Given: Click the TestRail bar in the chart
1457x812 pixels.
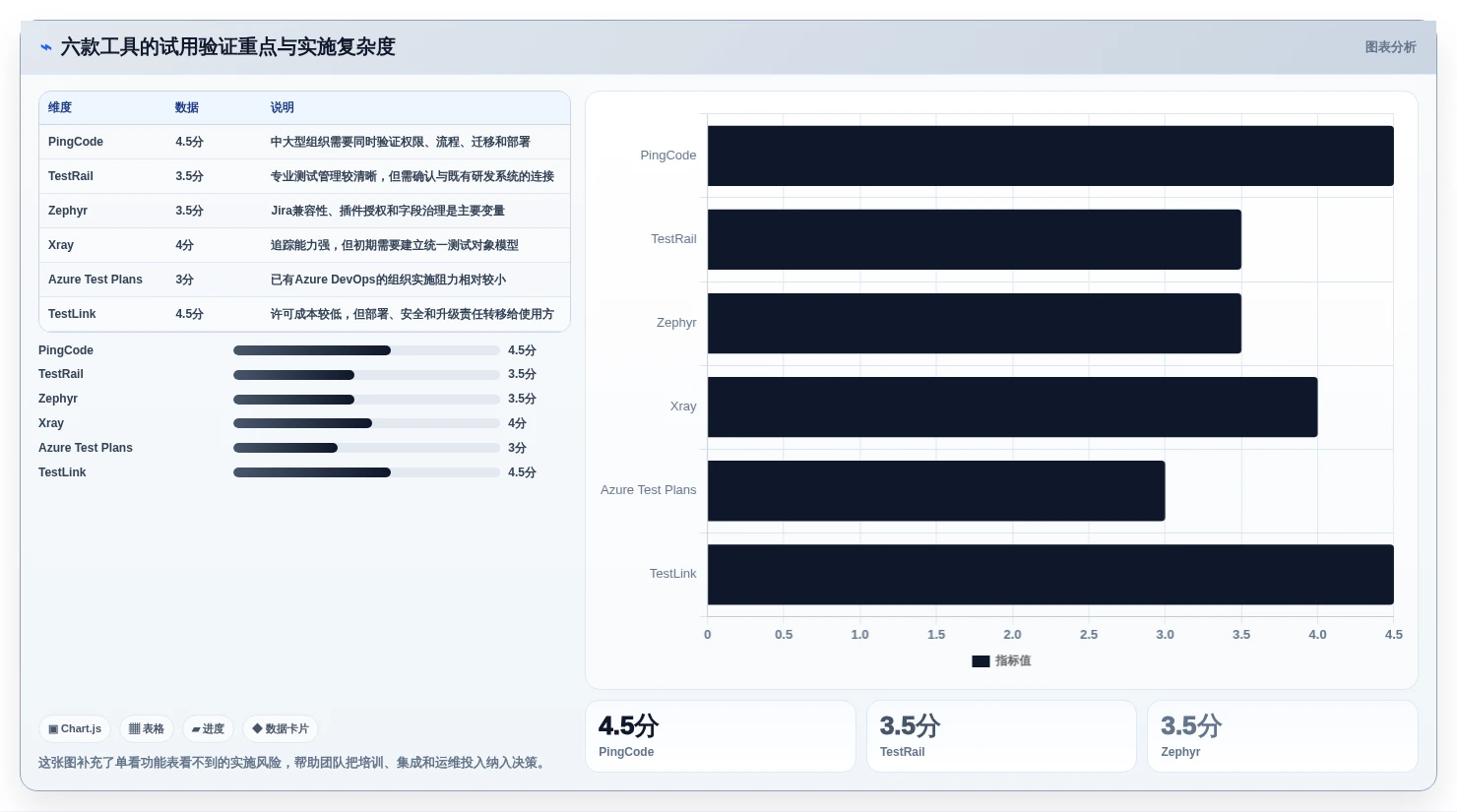Looking at the screenshot, I should tap(975, 239).
